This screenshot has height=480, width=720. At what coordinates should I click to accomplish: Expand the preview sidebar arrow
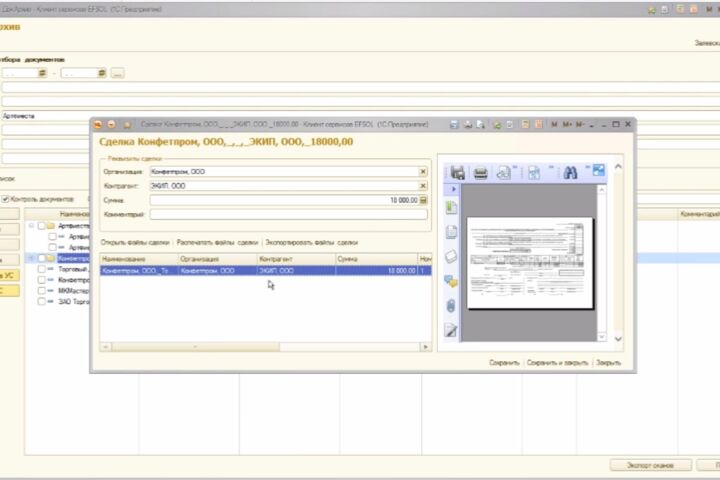[x=454, y=189]
